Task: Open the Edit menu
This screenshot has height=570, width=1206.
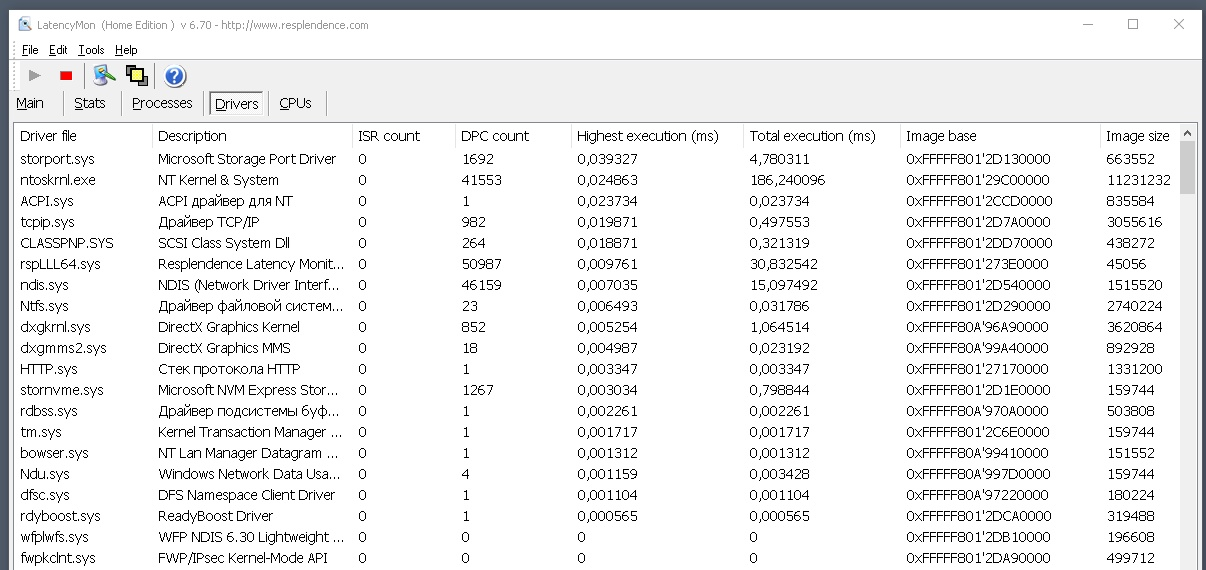Action: (59, 50)
